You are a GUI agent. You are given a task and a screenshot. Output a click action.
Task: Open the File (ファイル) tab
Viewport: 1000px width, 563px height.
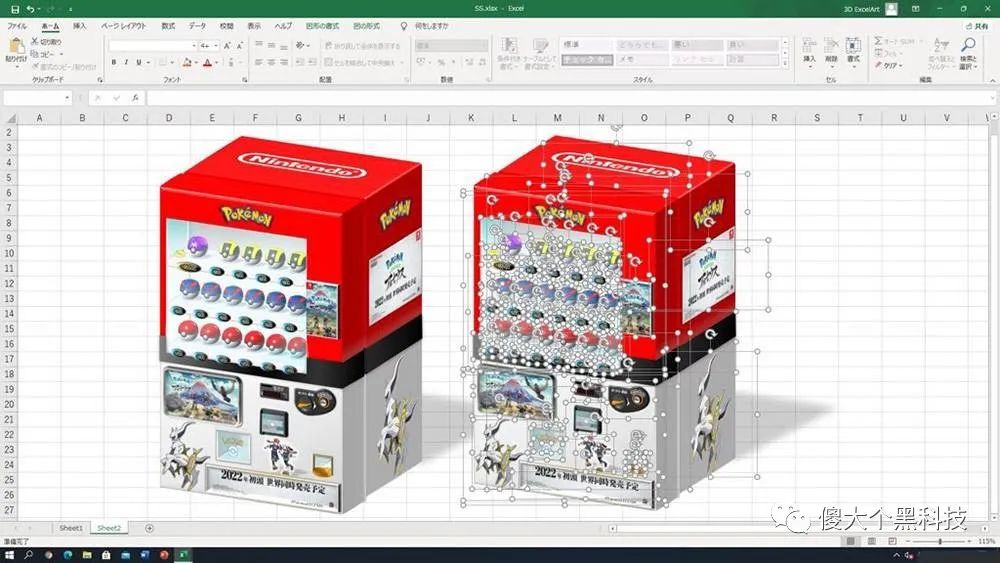pyautogui.click(x=17, y=26)
